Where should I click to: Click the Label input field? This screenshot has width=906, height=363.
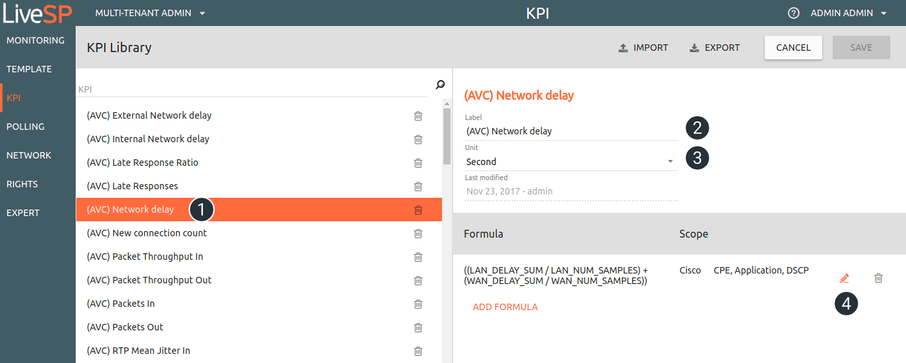click(571, 131)
